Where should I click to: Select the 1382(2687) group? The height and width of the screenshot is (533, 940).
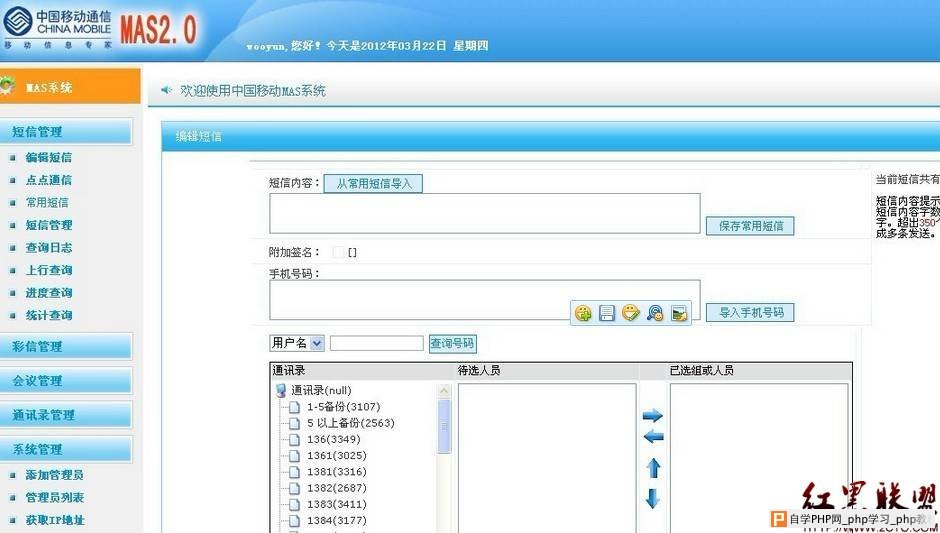click(336, 488)
